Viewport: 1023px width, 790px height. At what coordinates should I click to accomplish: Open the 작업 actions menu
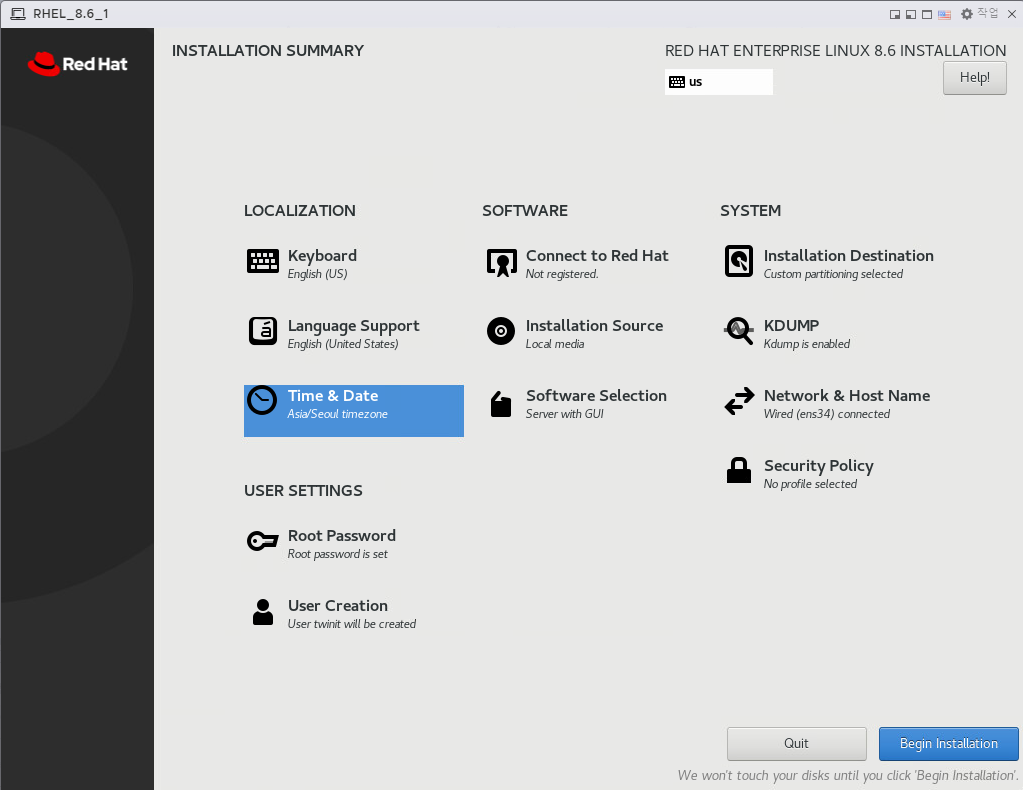987,13
